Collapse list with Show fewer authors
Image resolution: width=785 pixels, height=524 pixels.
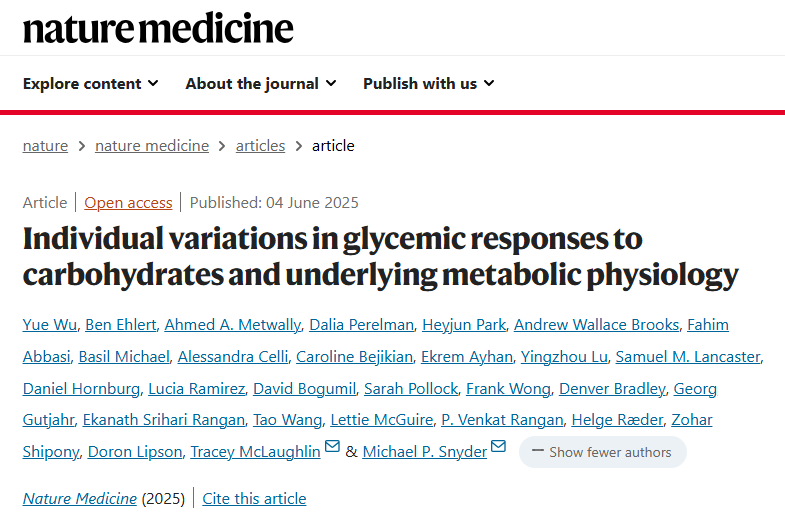point(602,452)
